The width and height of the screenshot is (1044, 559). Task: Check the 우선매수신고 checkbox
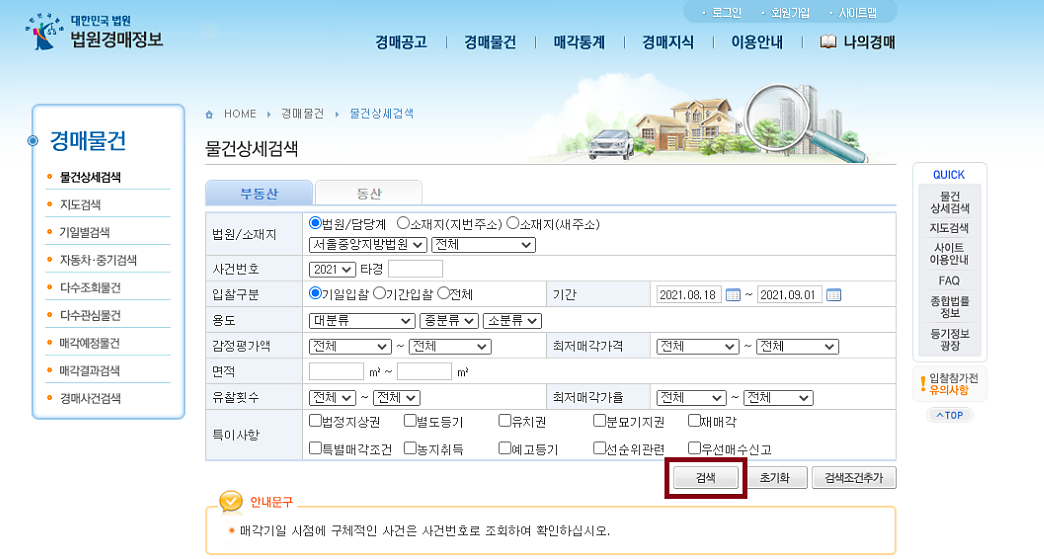694,448
